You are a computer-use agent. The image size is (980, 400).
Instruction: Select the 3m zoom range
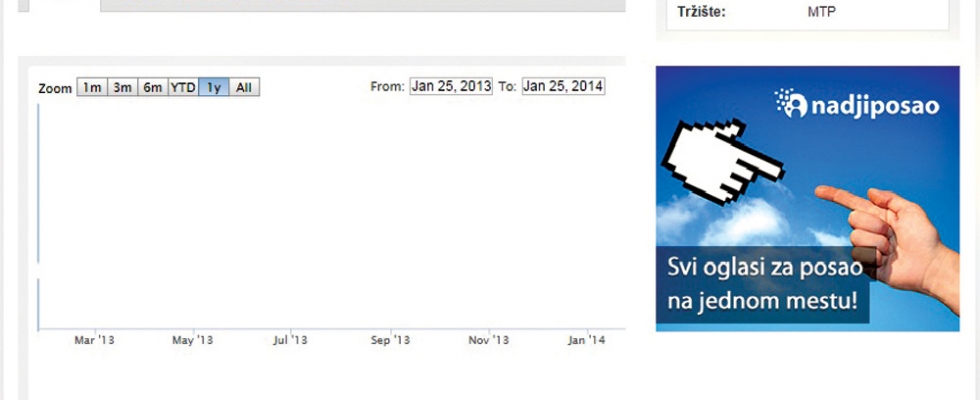click(122, 88)
